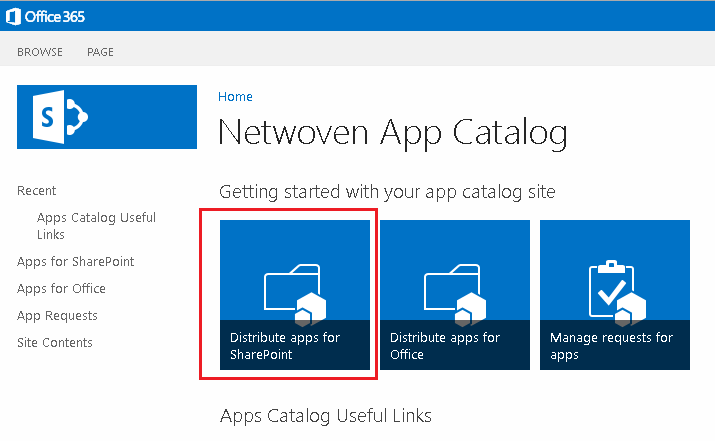Go to Apps for SharePoint in sidebar
The image size is (715, 441).
click(x=76, y=262)
